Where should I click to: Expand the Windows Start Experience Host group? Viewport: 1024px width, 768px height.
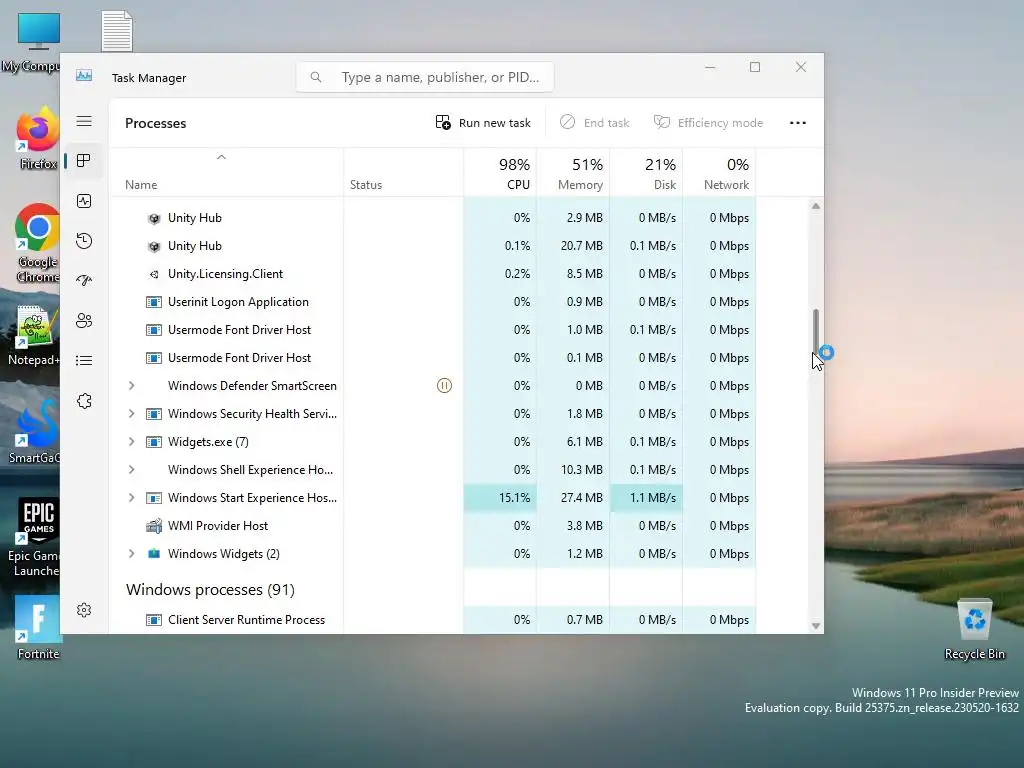coord(131,498)
